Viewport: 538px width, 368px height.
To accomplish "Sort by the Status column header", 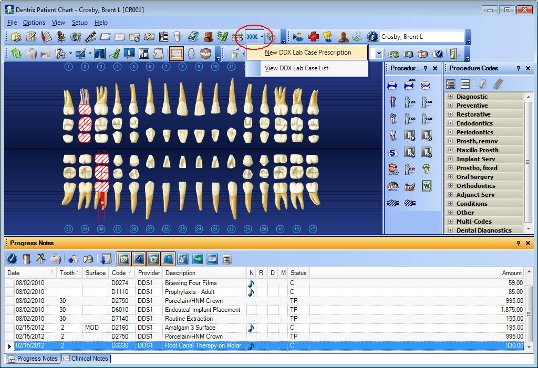I will 298,273.
